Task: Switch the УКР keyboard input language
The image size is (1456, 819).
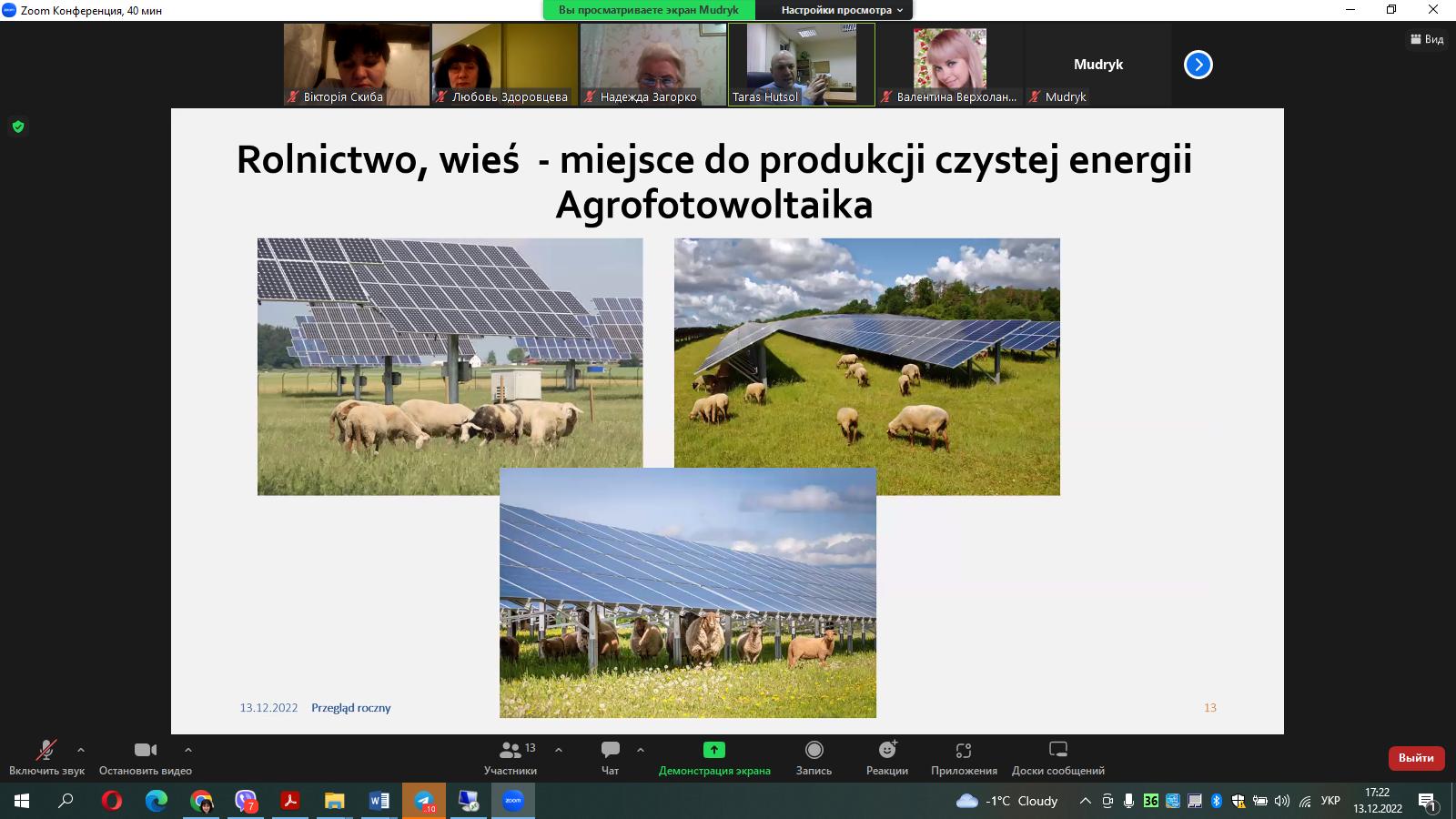Action: (x=1330, y=801)
